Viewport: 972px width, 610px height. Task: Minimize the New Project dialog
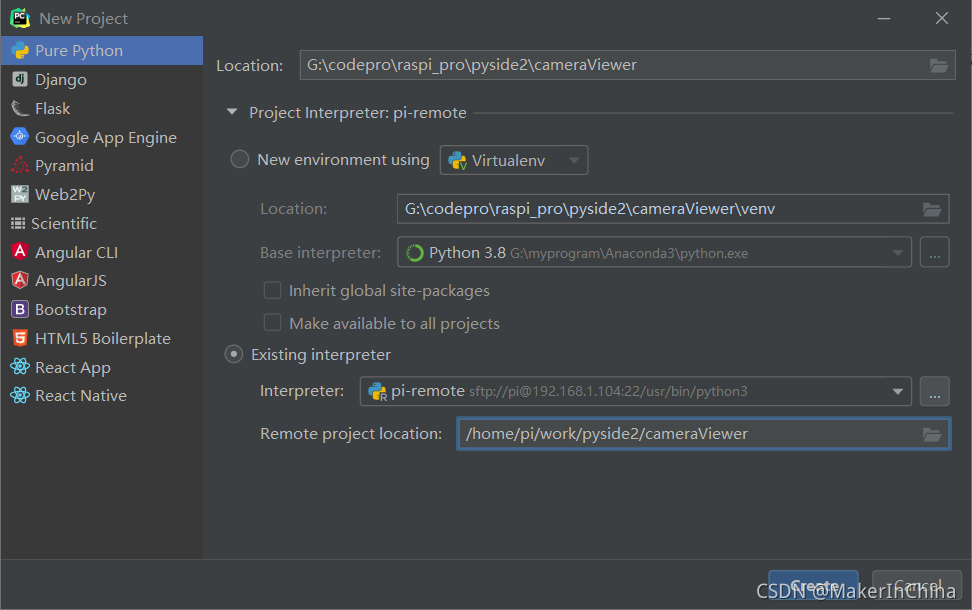(883, 19)
